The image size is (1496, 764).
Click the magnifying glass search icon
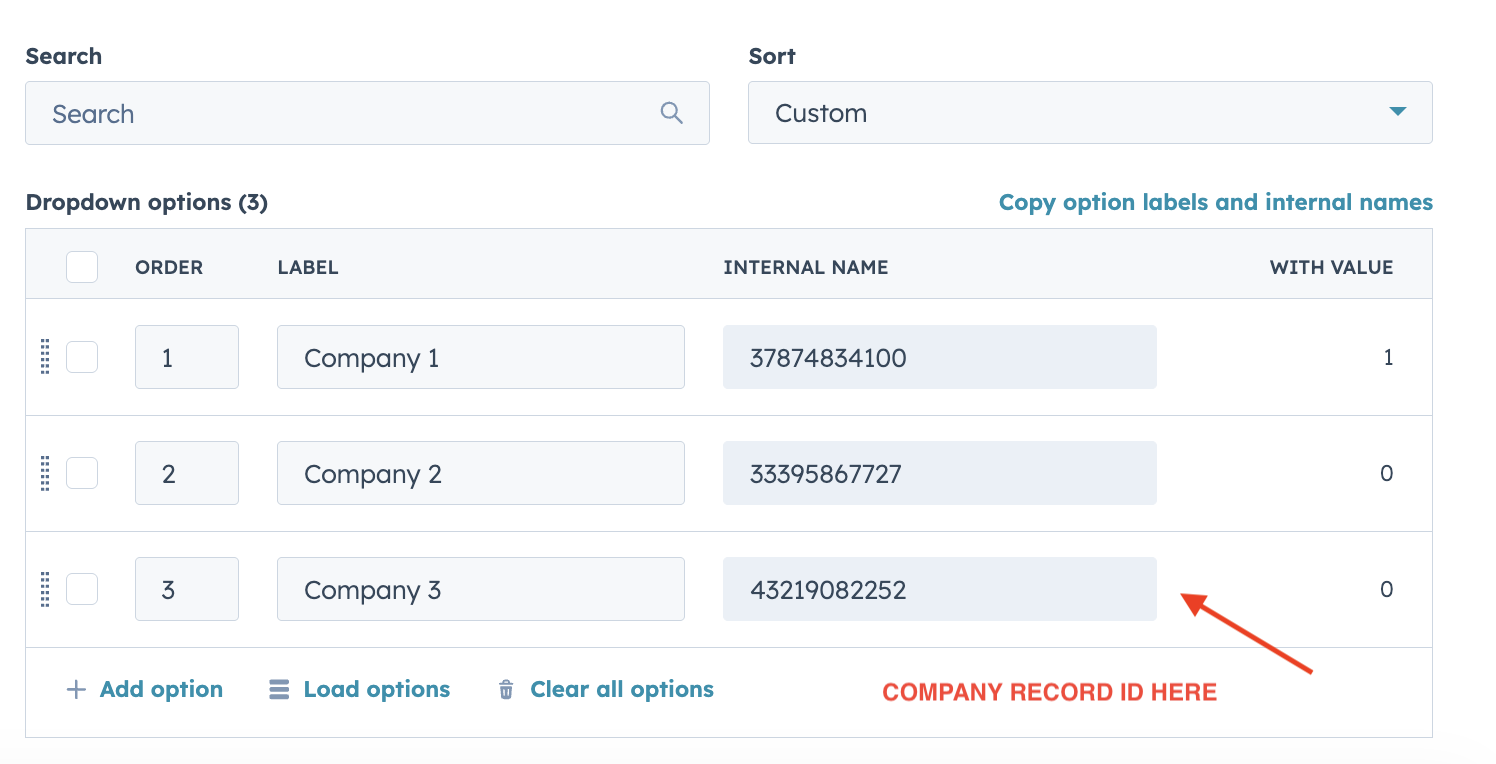(x=672, y=114)
